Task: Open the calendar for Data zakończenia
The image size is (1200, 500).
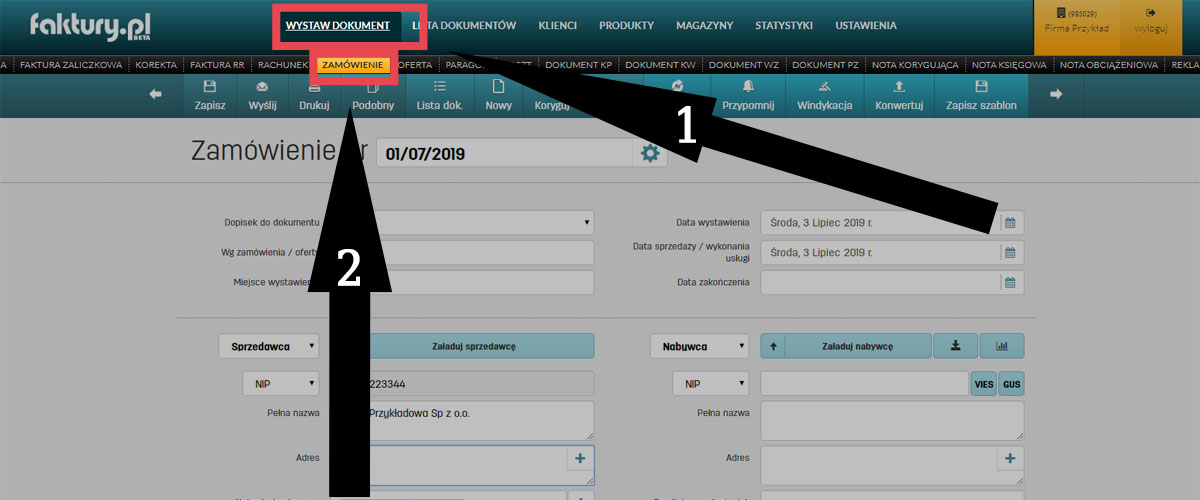Action: point(1011,282)
